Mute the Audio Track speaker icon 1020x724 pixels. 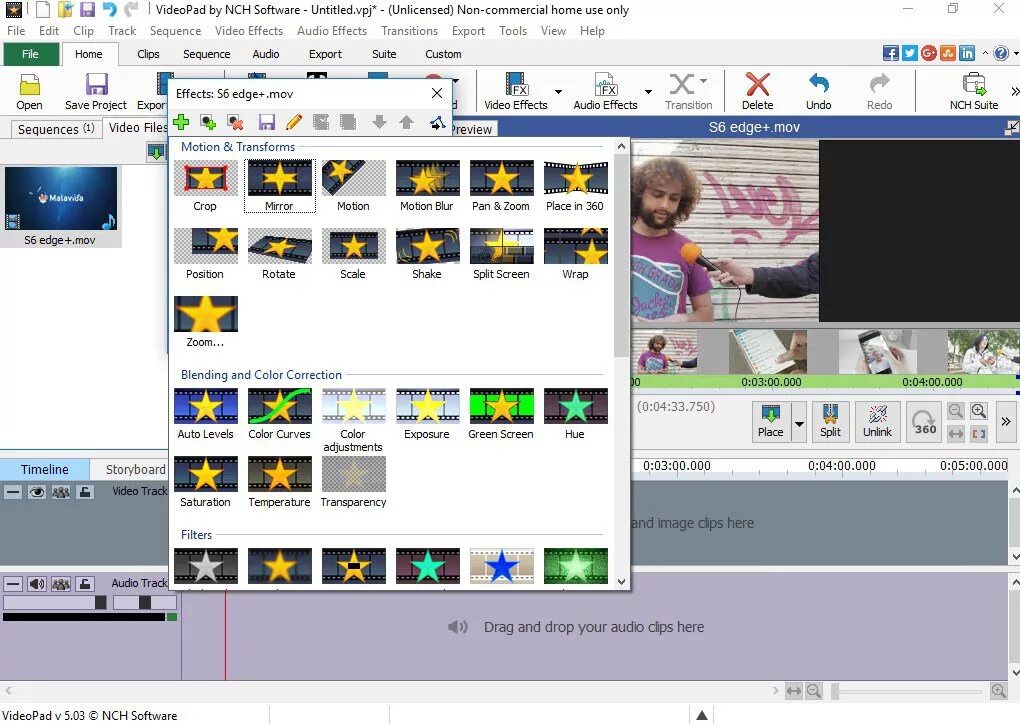pyautogui.click(x=36, y=583)
